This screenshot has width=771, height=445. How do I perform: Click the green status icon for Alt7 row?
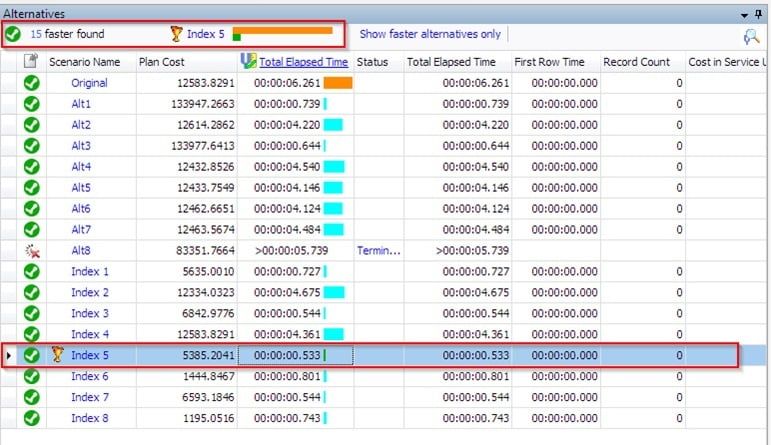point(32,230)
